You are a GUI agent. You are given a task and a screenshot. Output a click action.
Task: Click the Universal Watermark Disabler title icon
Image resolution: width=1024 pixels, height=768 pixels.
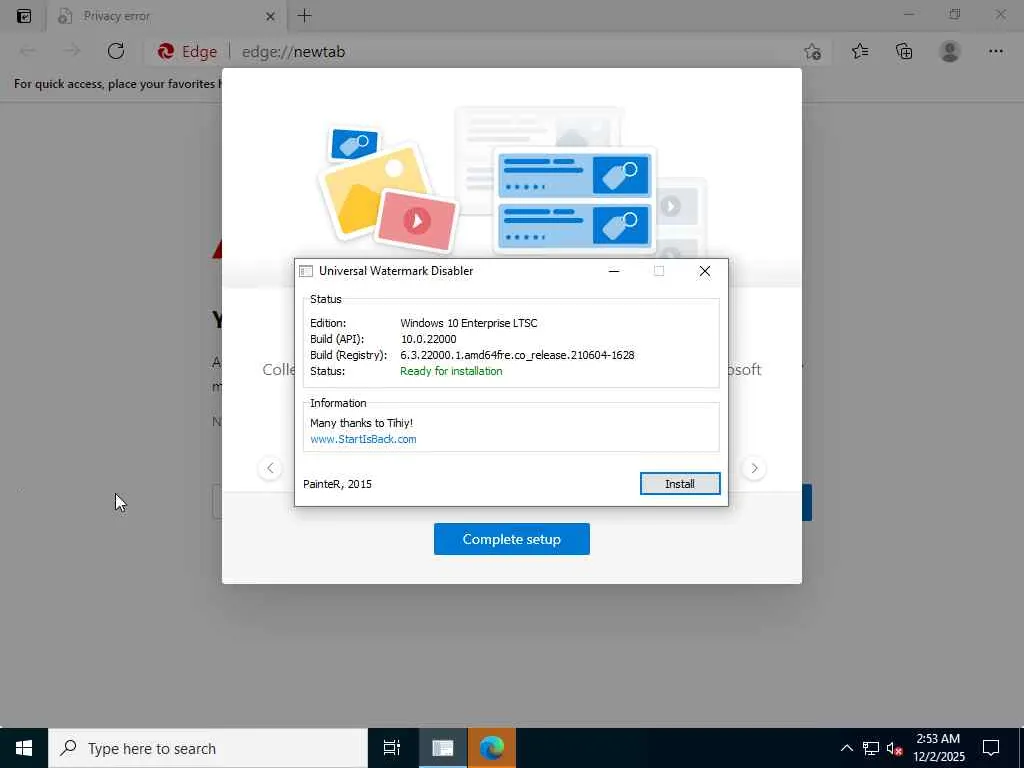[306, 271]
